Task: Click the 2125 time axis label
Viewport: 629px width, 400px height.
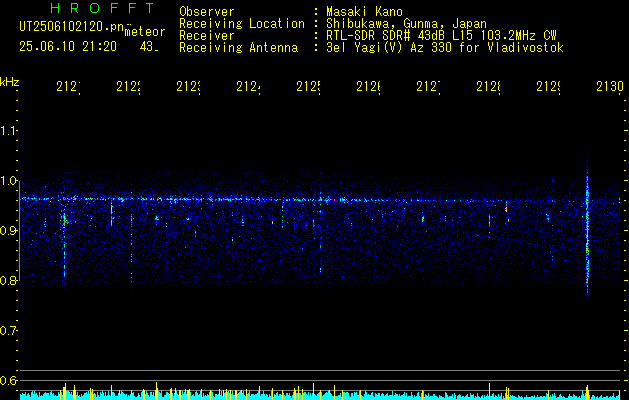Action: (x=308, y=86)
